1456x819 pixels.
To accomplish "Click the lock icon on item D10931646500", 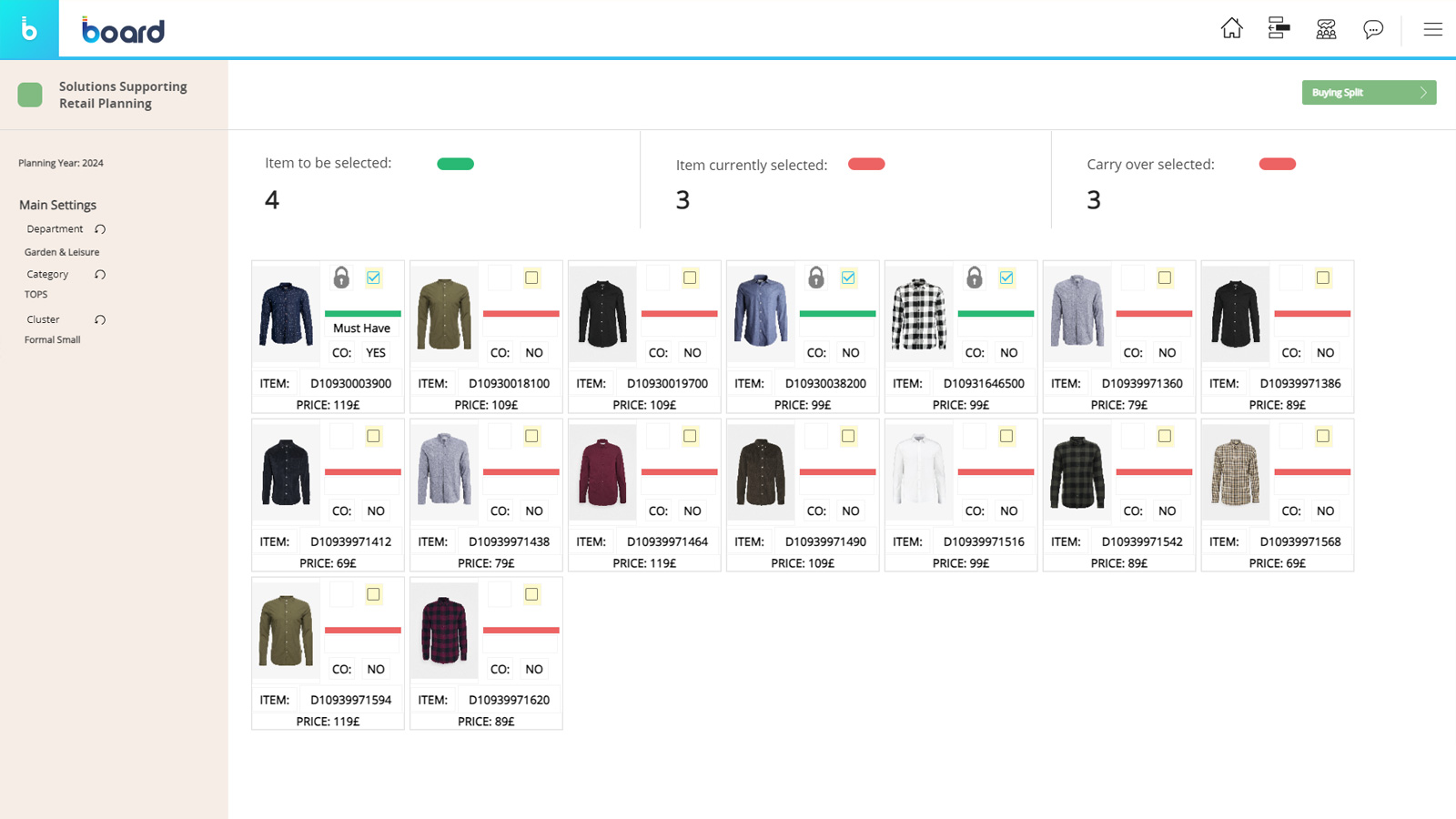I will [974, 278].
